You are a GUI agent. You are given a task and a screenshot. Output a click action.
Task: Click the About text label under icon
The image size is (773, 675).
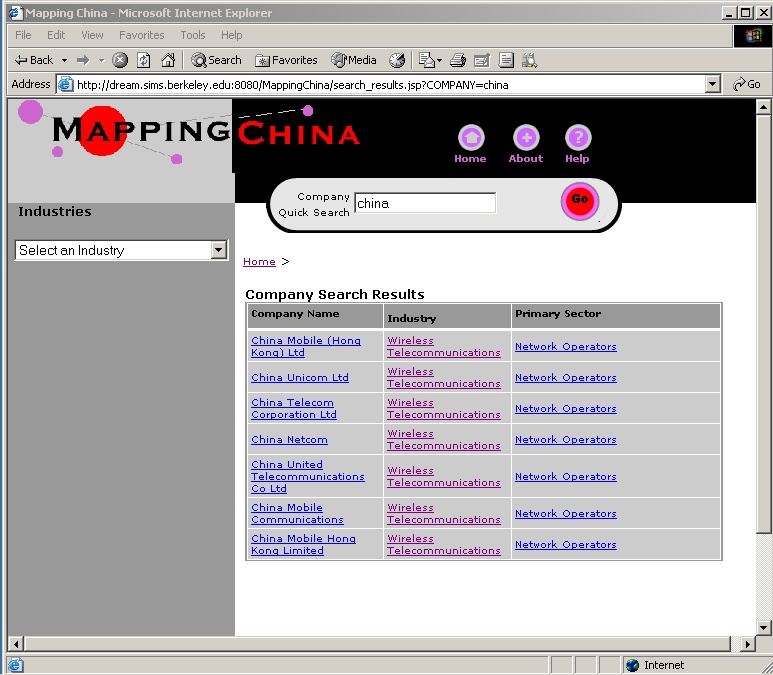point(526,159)
